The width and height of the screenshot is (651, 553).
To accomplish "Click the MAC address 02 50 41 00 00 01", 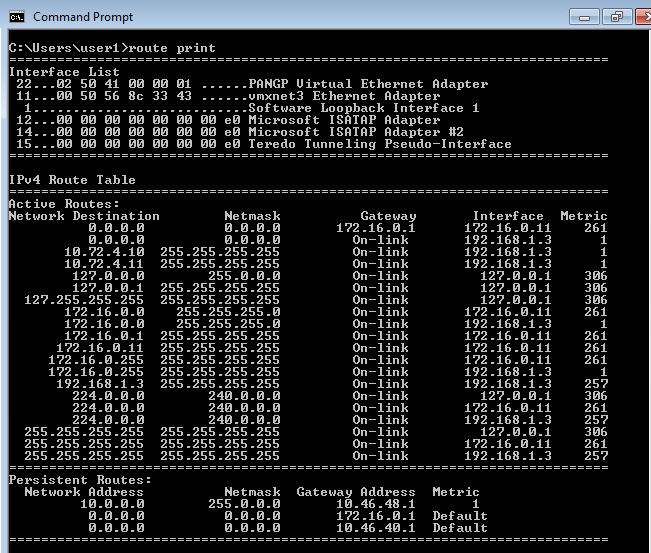I will (124, 84).
